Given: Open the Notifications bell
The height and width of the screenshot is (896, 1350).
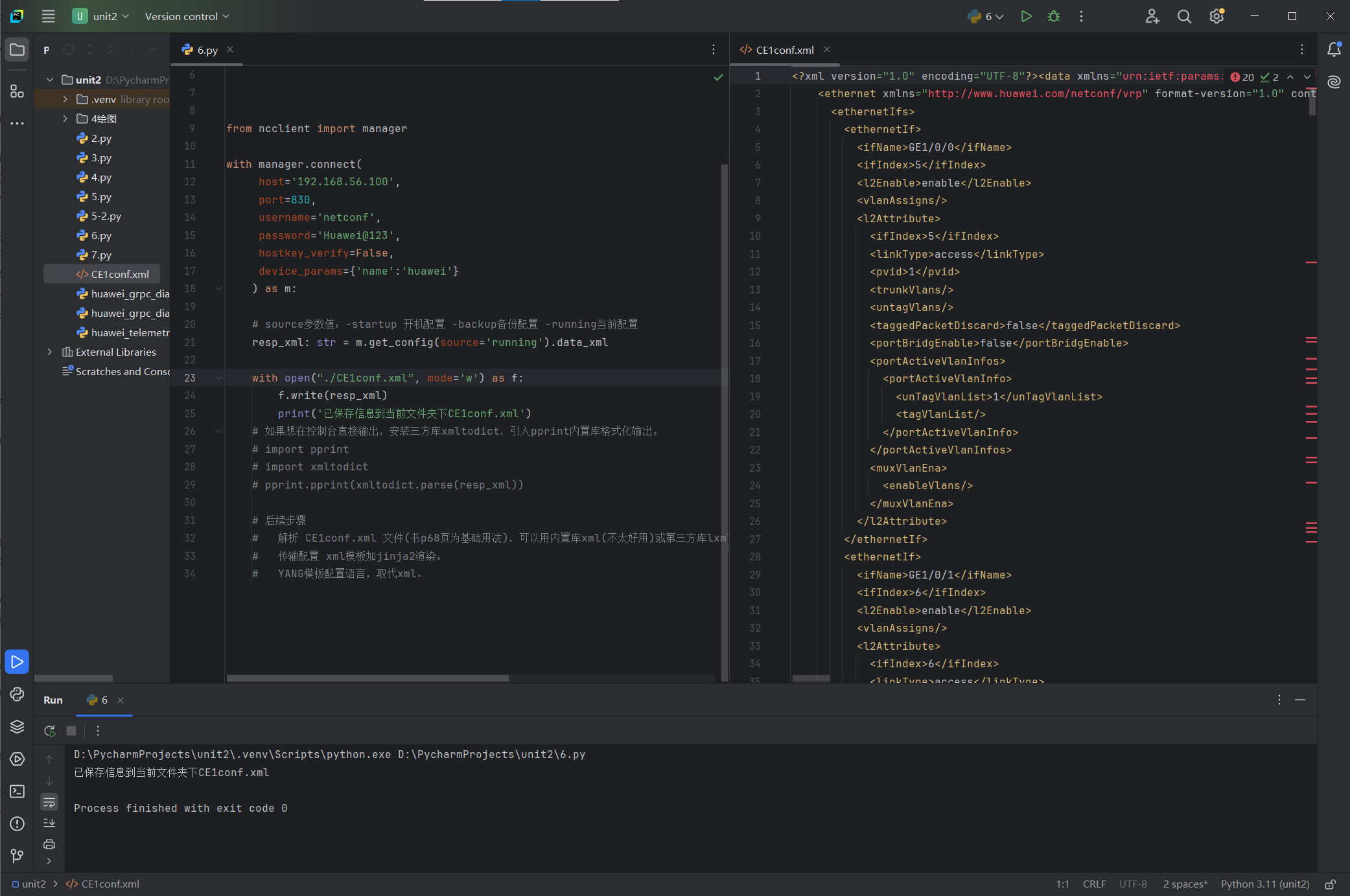Looking at the screenshot, I should pyautogui.click(x=1333, y=49).
